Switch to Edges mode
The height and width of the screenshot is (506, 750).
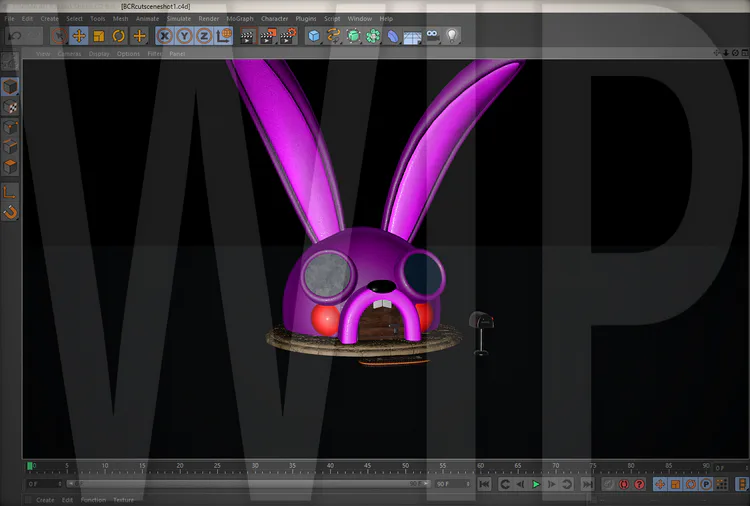click(x=10, y=147)
